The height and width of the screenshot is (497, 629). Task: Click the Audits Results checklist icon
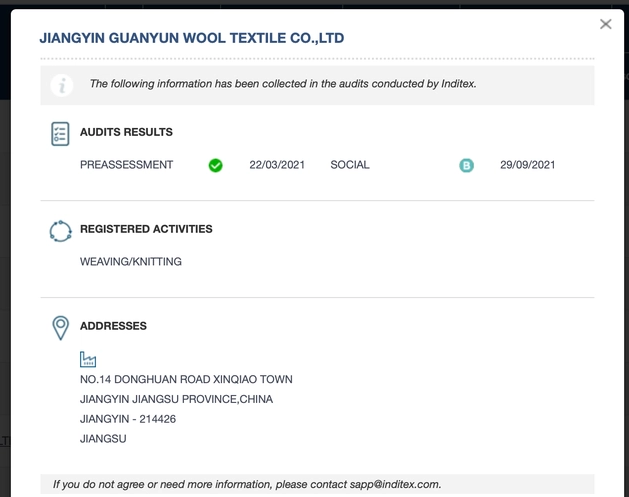[x=60, y=134]
